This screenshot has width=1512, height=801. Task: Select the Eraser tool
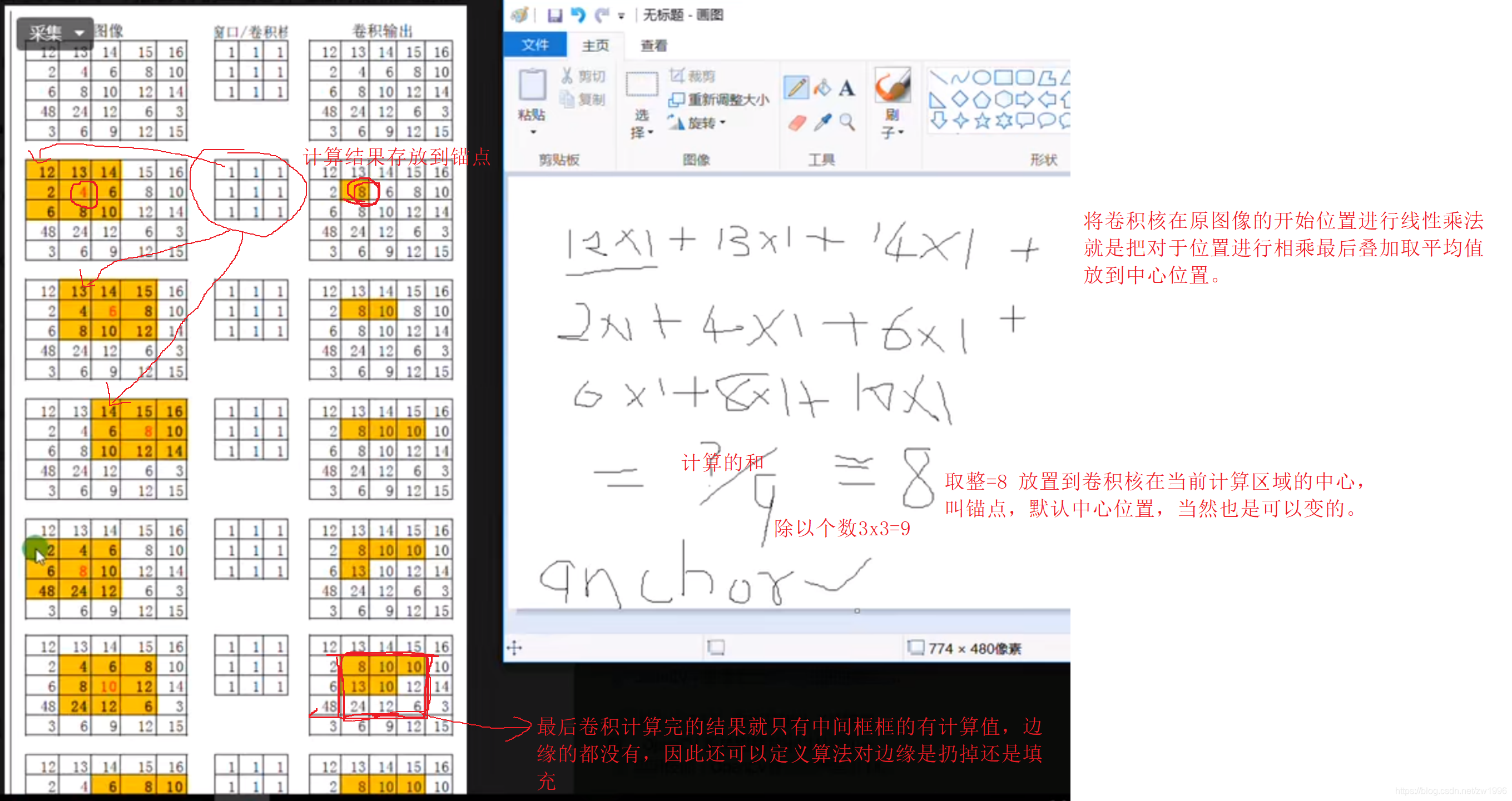[x=798, y=123]
